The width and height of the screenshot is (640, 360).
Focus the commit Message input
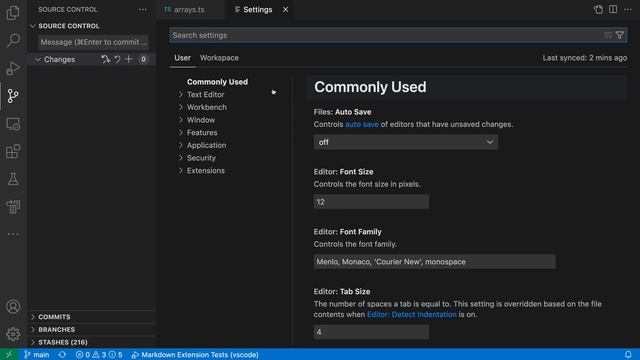point(93,42)
